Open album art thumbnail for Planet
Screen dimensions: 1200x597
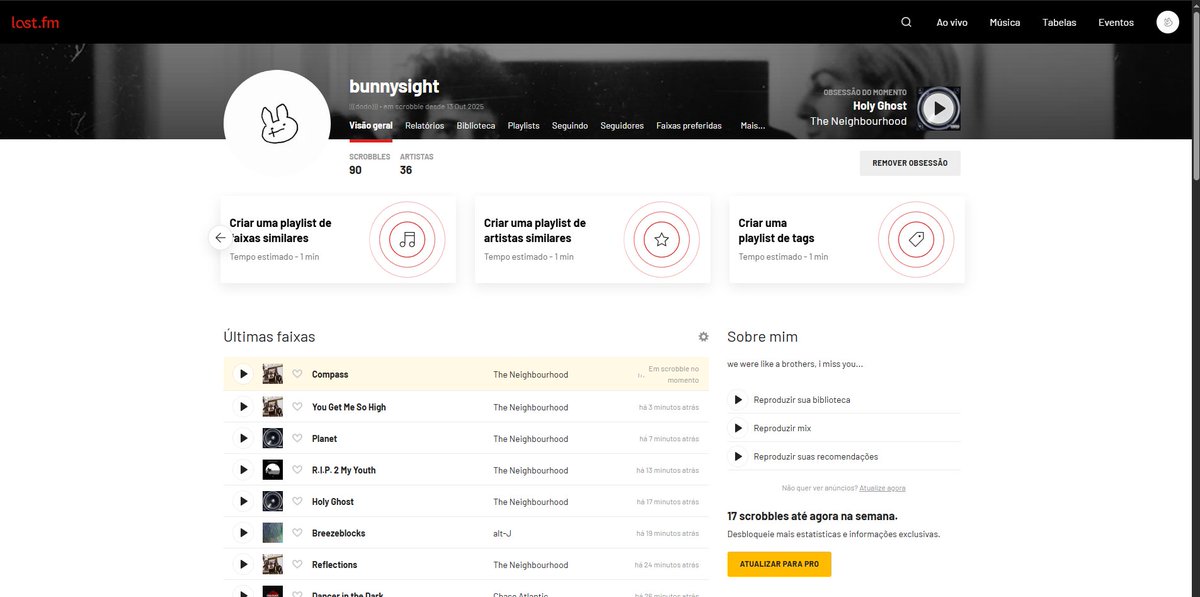coord(272,438)
